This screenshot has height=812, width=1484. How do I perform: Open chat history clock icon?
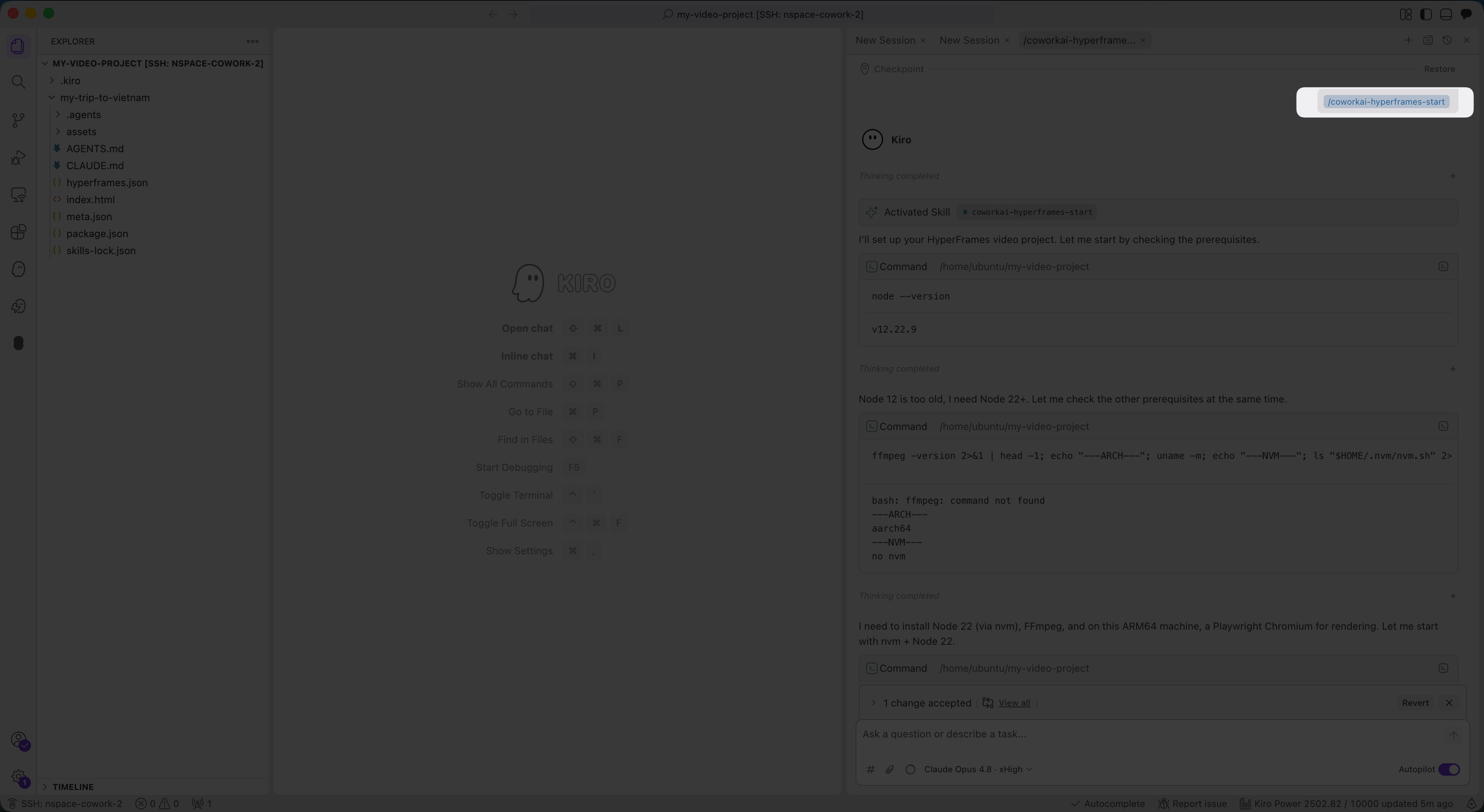[1447, 40]
